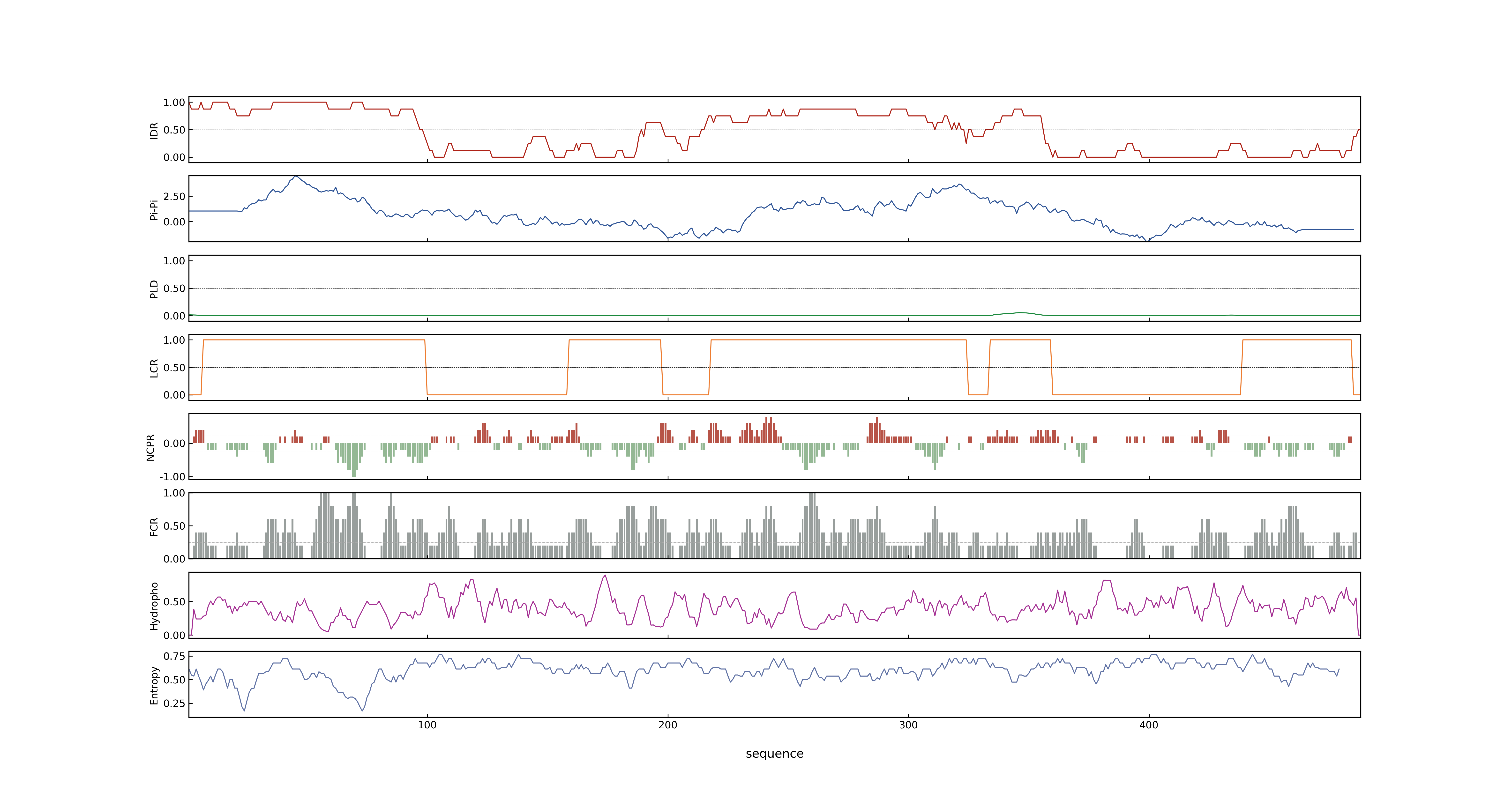Click the Pi-Pi axis label
The height and width of the screenshot is (806, 1512).
point(154,209)
